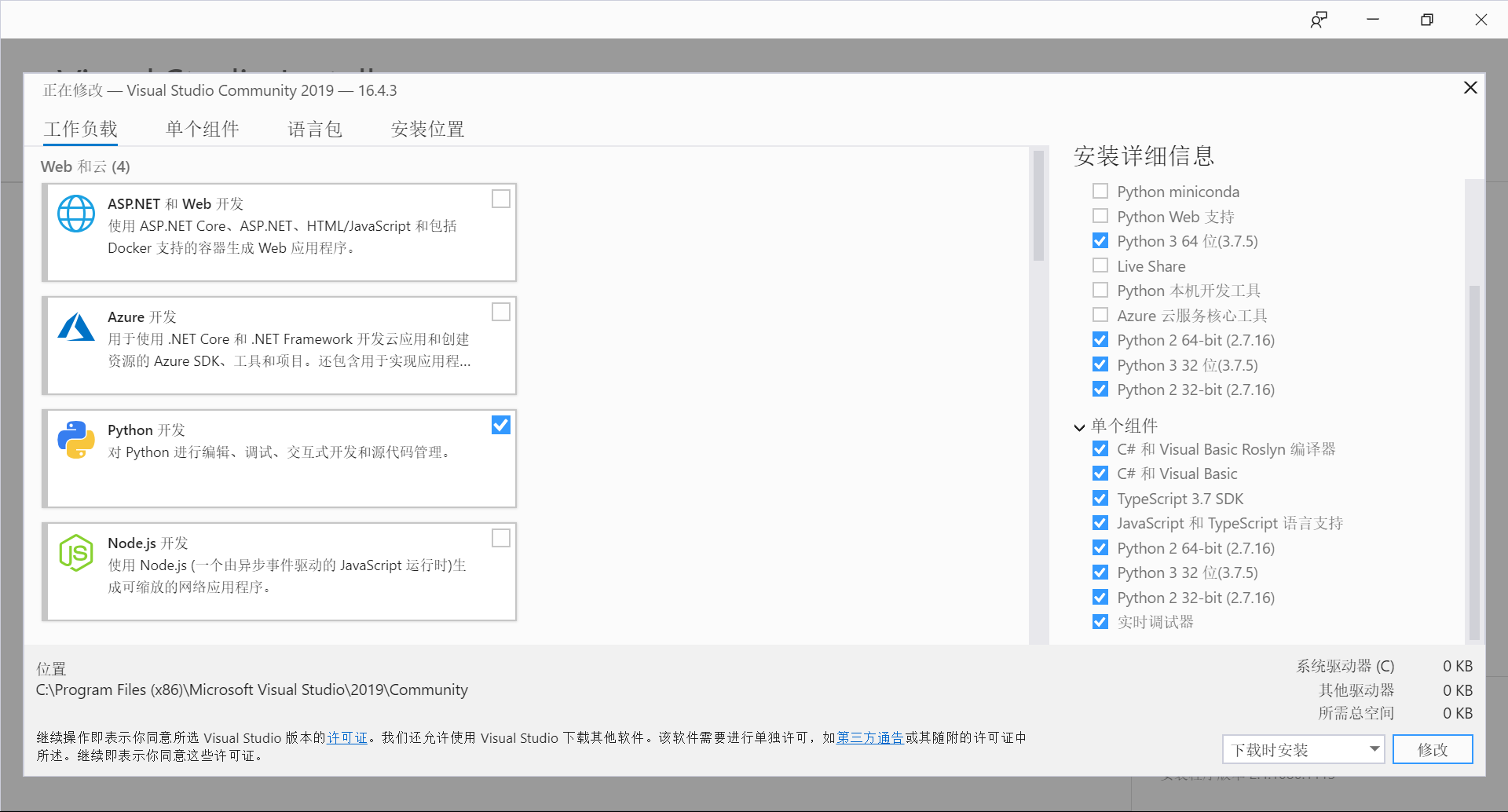This screenshot has width=1508, height=812.
Task: Click the Node.js logo icon
Action: [76, 553]
